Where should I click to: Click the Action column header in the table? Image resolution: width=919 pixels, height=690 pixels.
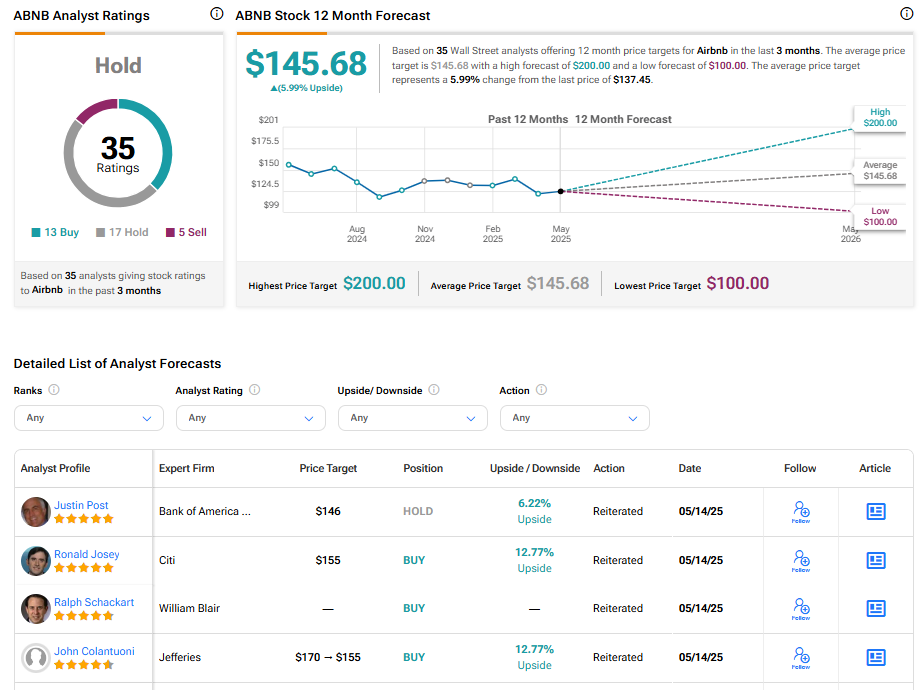(609, 468)
